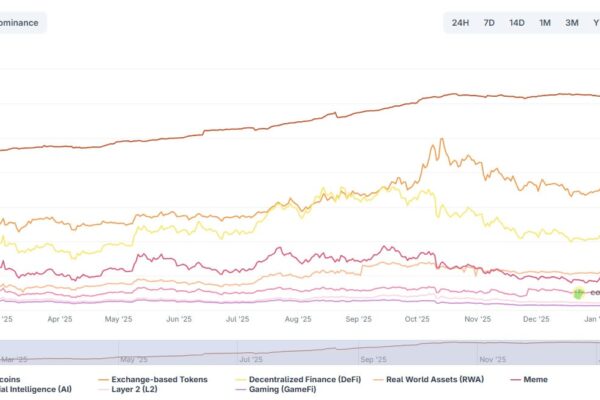Viewport: 600px width, 400px height.
Task: Click the green CoinGecko watermark logo
Action: 578,292
